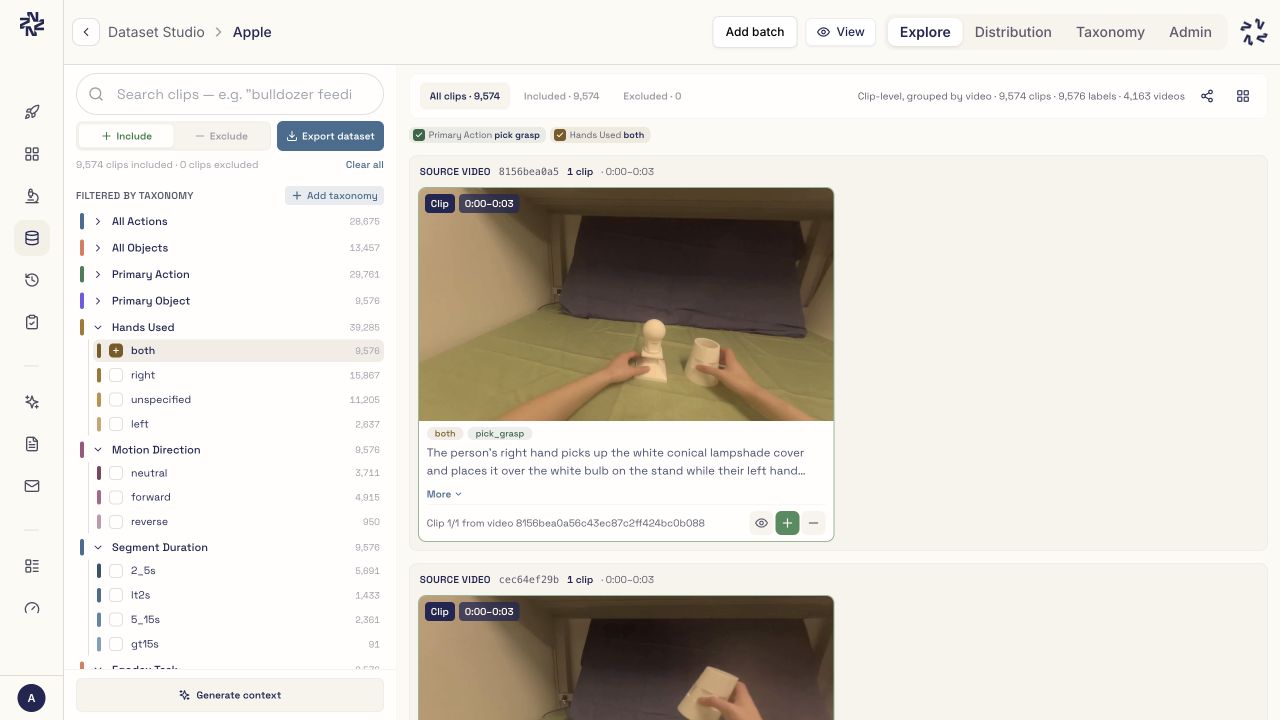
Task: Open the microscope icon in sidebar
Action: (32, 196)
